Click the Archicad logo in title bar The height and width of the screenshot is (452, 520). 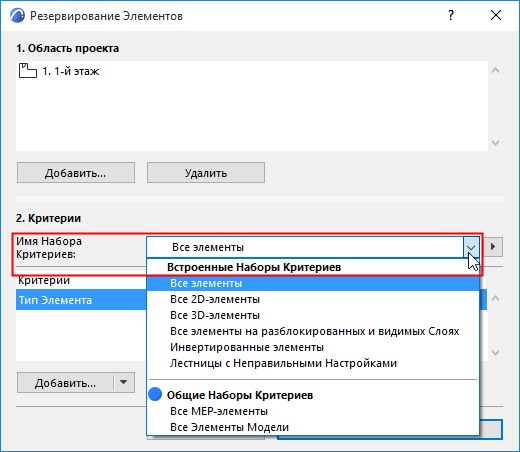(x=17, y=15)
